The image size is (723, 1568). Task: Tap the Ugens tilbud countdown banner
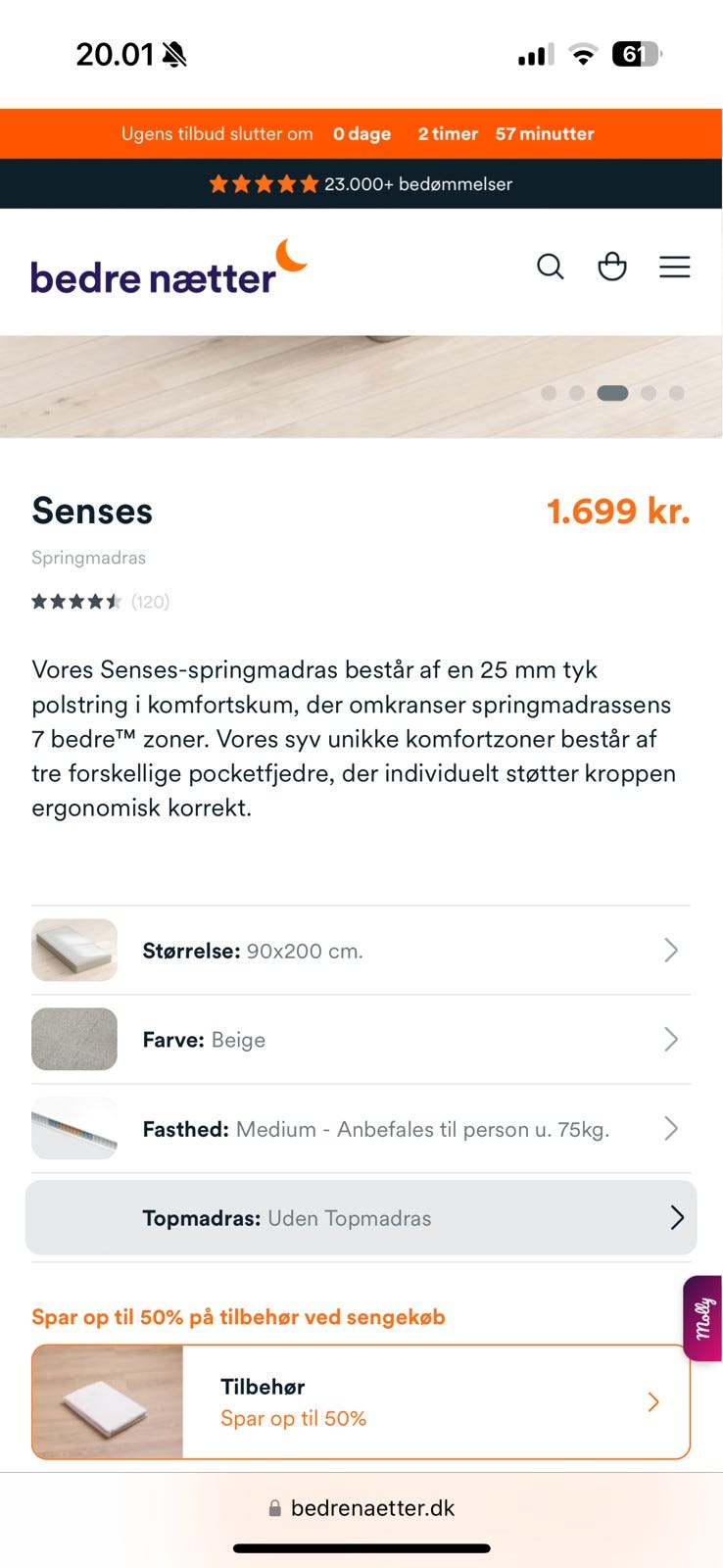tap(361, 134)
